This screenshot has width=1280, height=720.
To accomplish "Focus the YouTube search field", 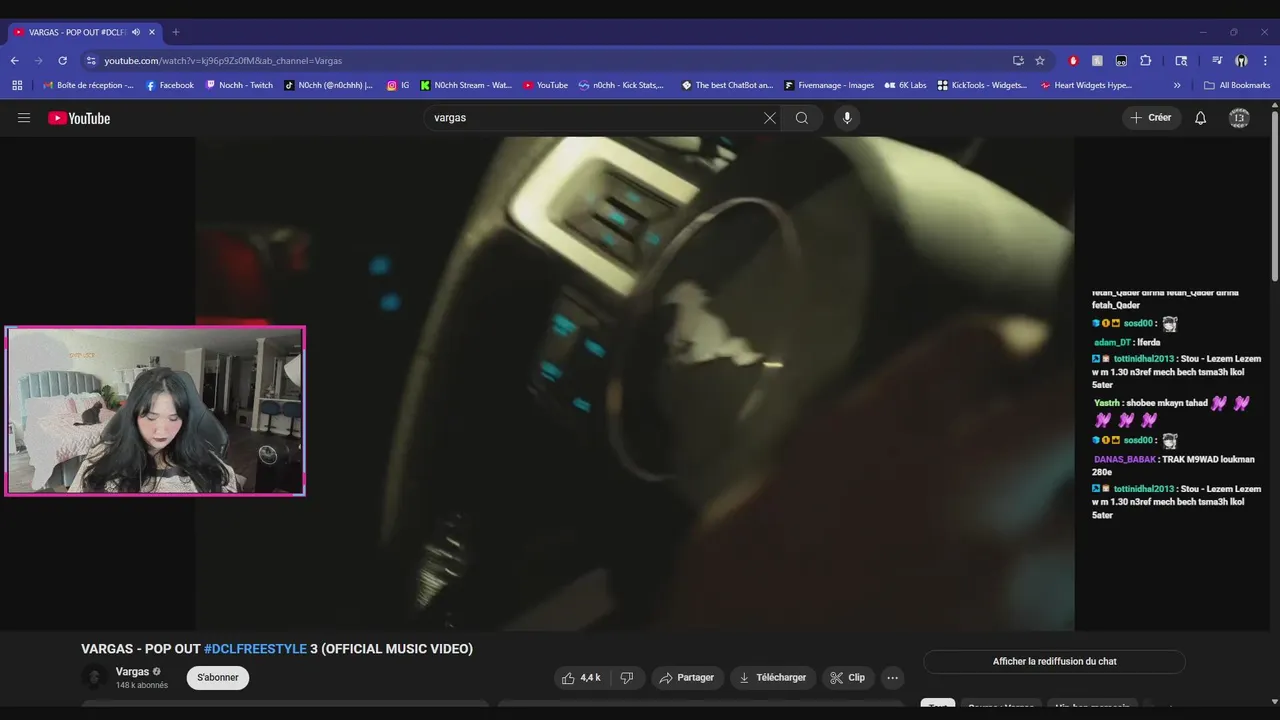I will (x=595, y=118).
